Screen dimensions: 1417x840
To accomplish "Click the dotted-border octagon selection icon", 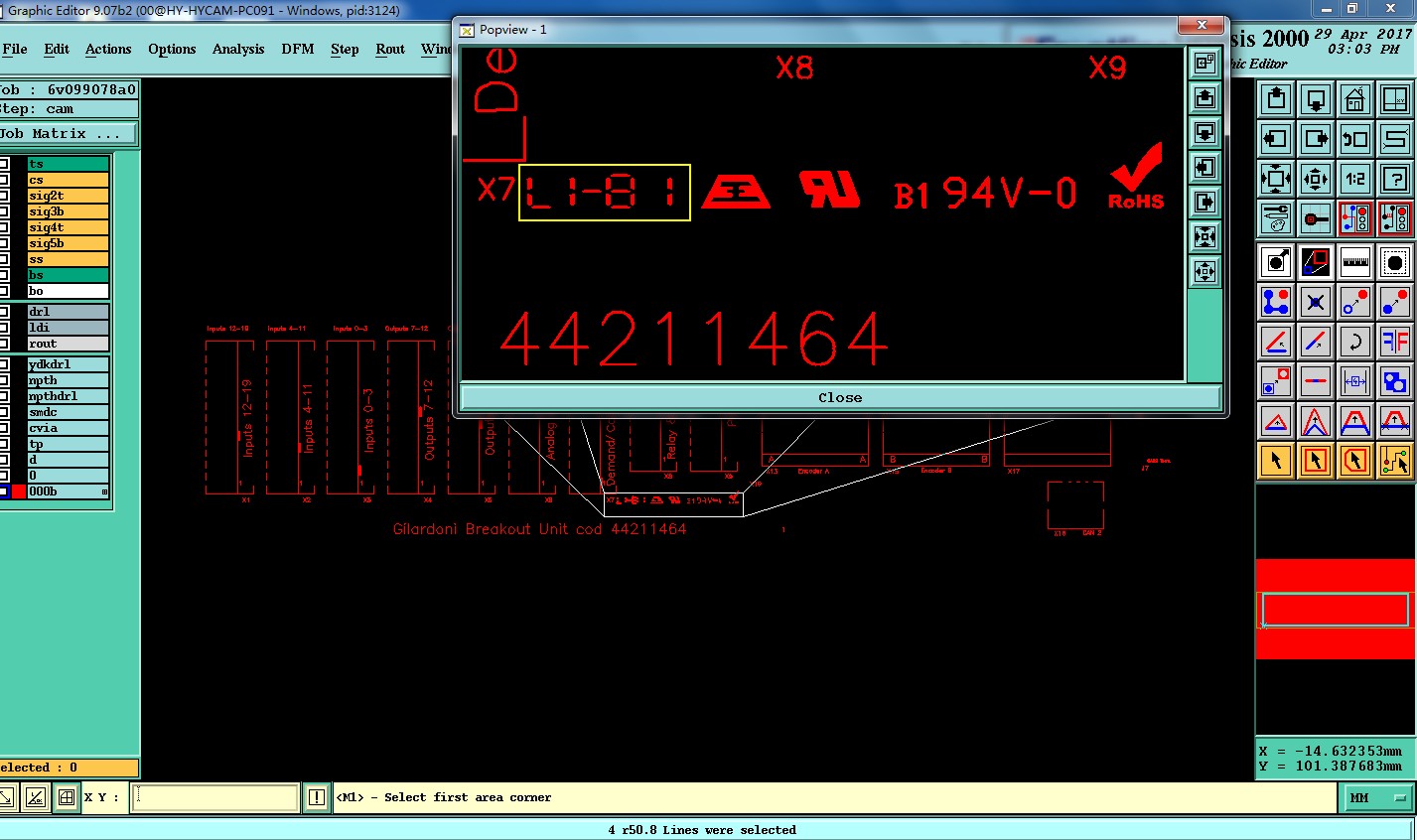I will click(x=1395, y=262).
